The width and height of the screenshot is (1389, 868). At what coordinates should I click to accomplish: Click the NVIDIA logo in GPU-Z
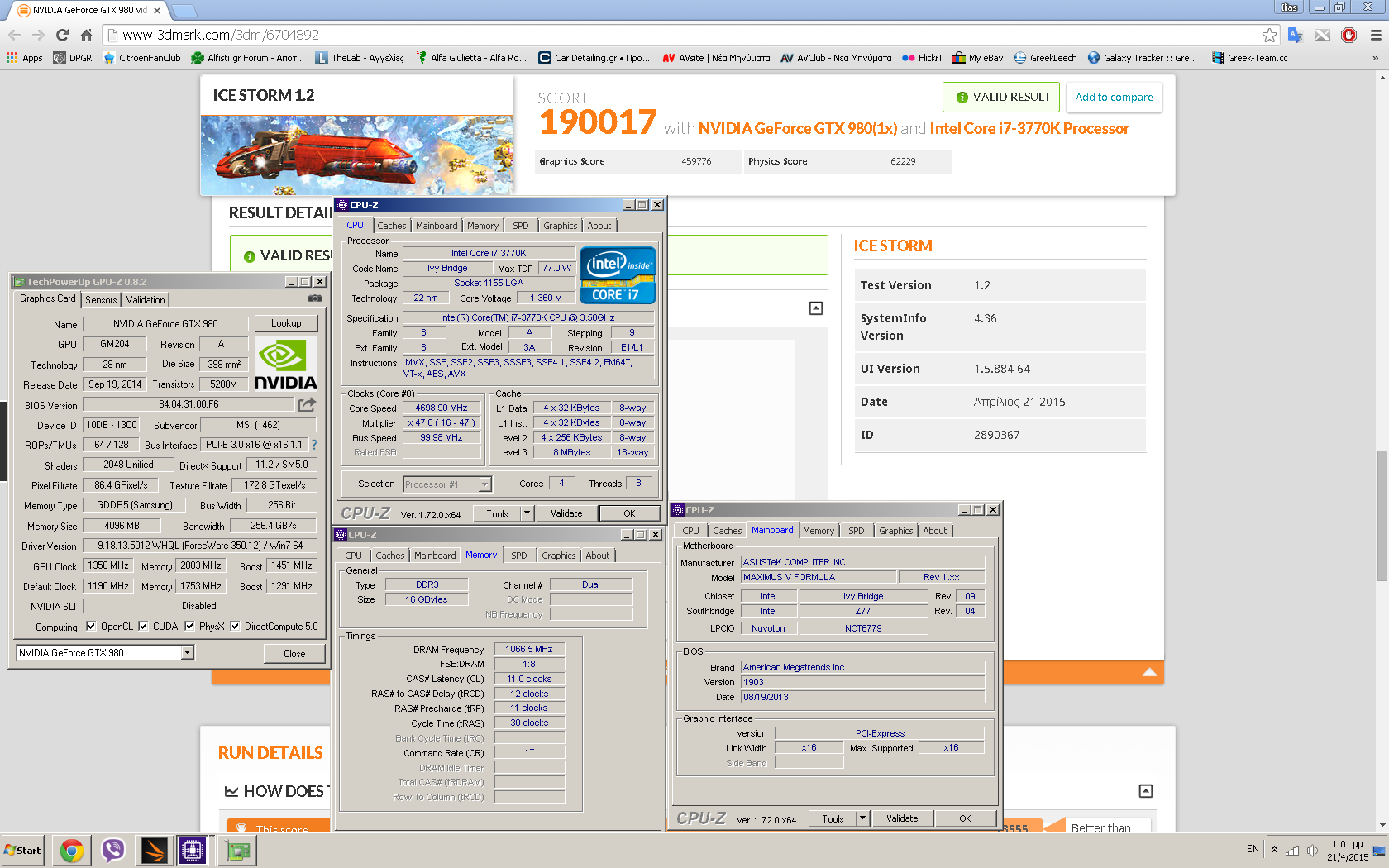point(285,363)
